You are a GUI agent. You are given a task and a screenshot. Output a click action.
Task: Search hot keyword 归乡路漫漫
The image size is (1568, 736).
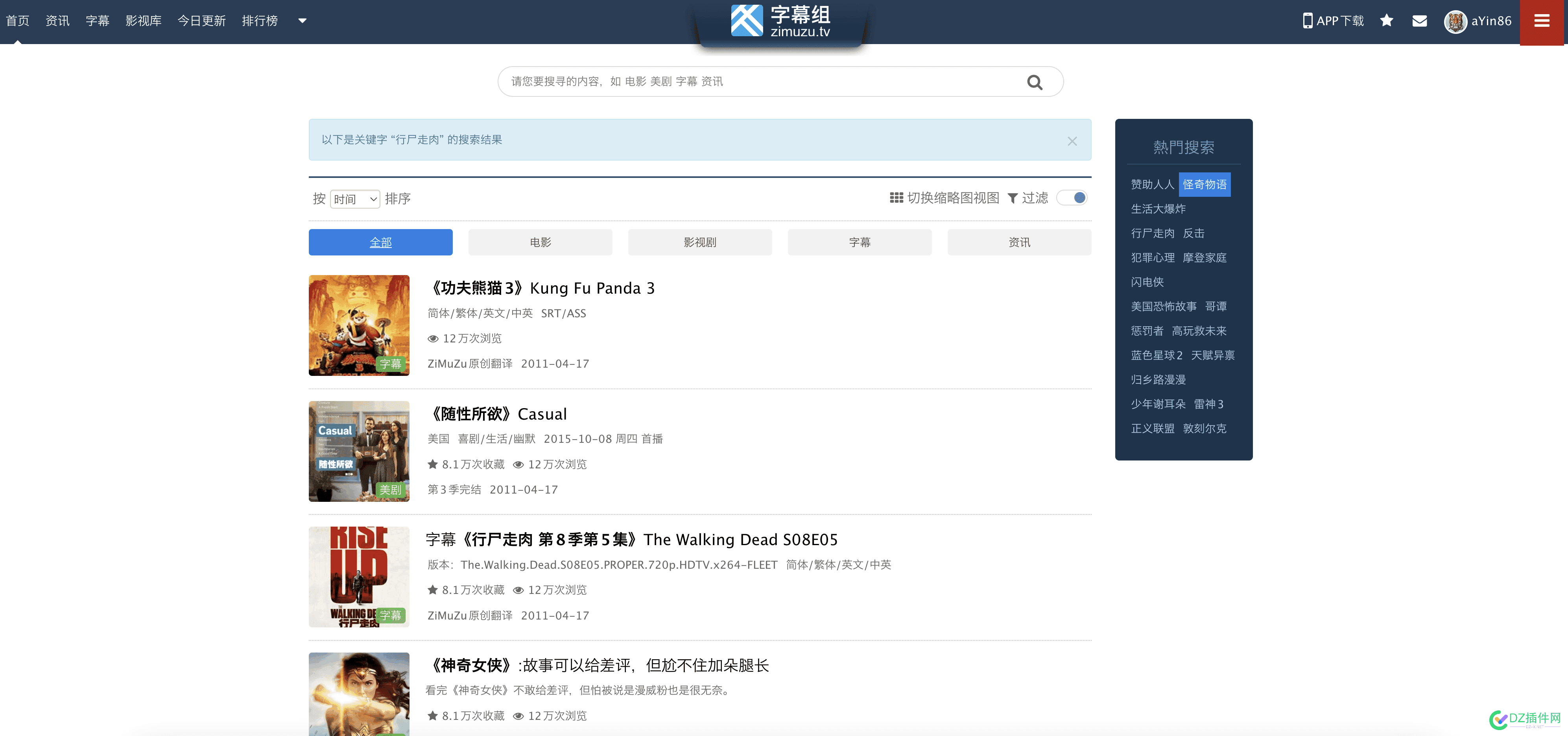[1158, 379]
